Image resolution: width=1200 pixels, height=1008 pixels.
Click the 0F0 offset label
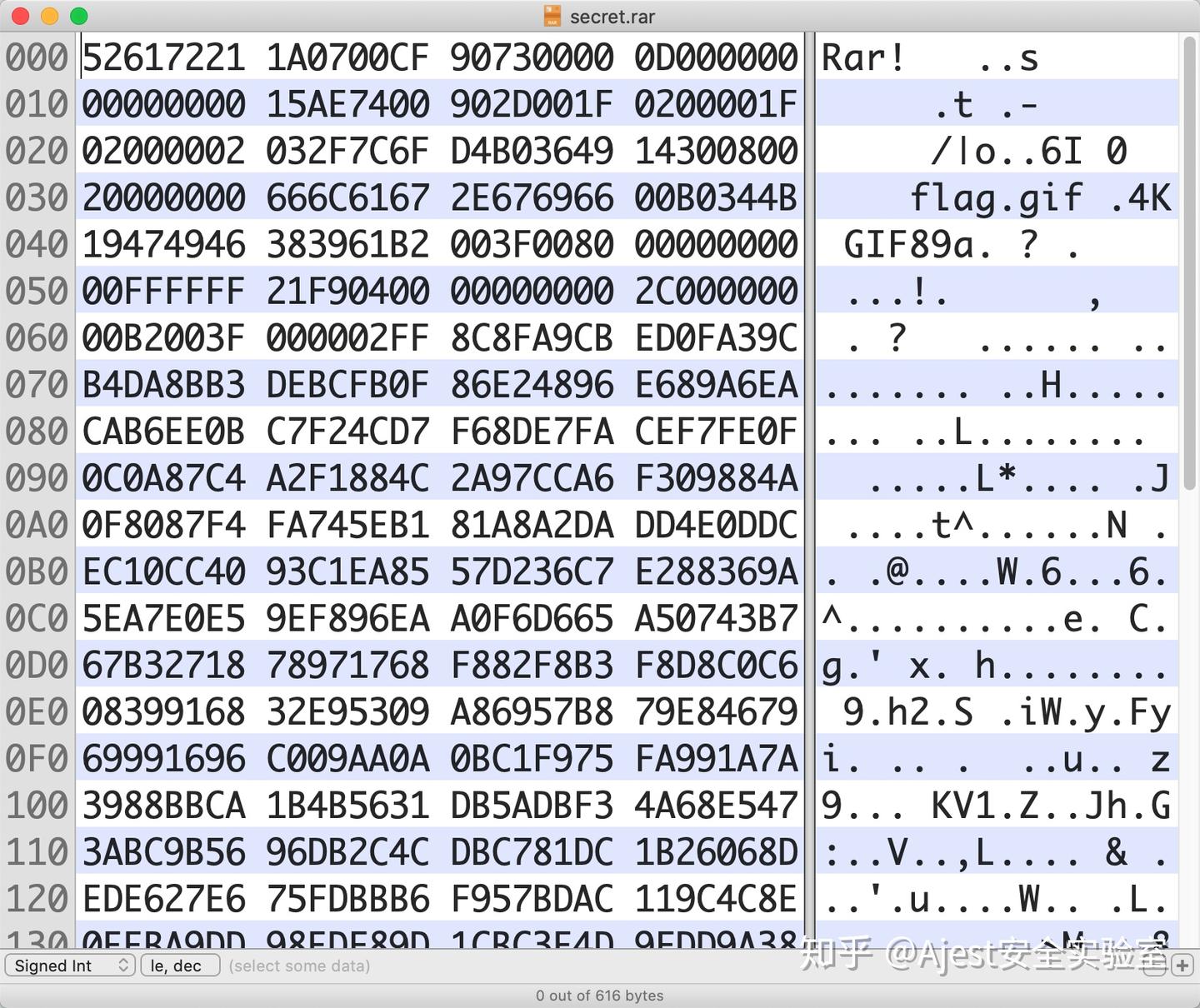(x=37, y=758)
